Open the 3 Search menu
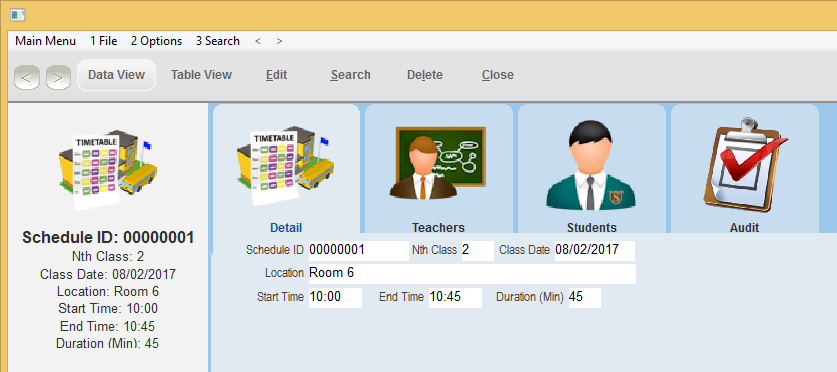Screen dimensions: 837x372 tap(217, 41)
